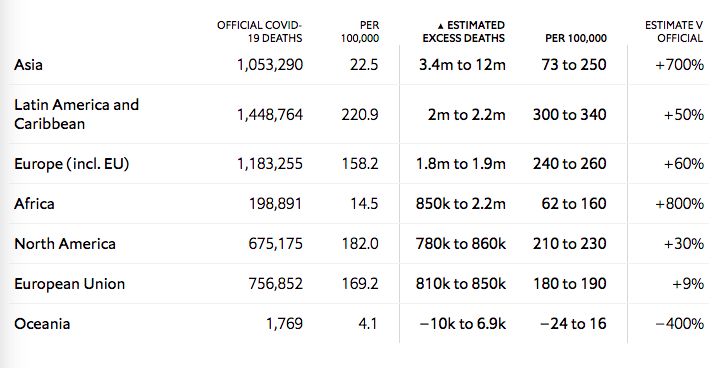Click Oceania's −400% estimate versus official value

click(x=679, y=324)
